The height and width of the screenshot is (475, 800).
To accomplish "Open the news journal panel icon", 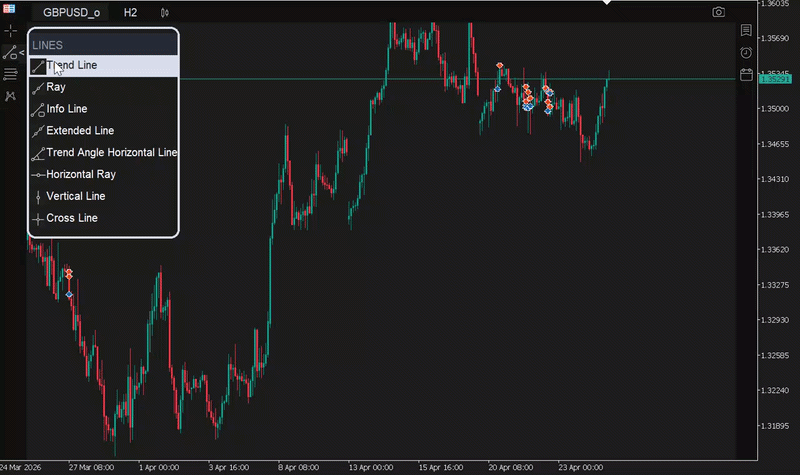I will (746, 31).
